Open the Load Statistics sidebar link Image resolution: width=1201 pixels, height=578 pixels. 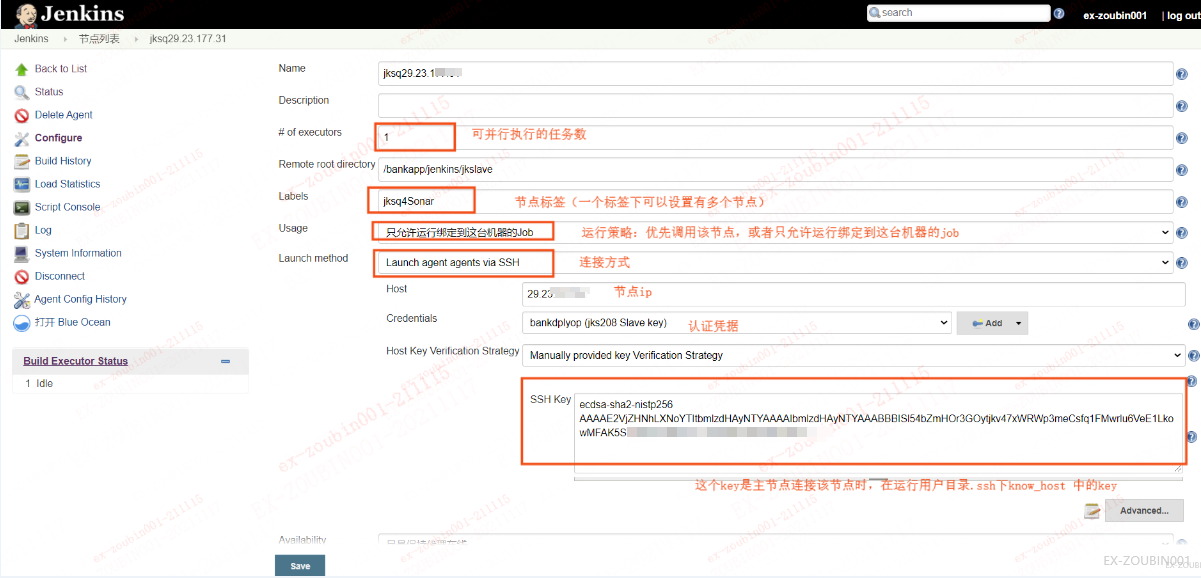67,184
